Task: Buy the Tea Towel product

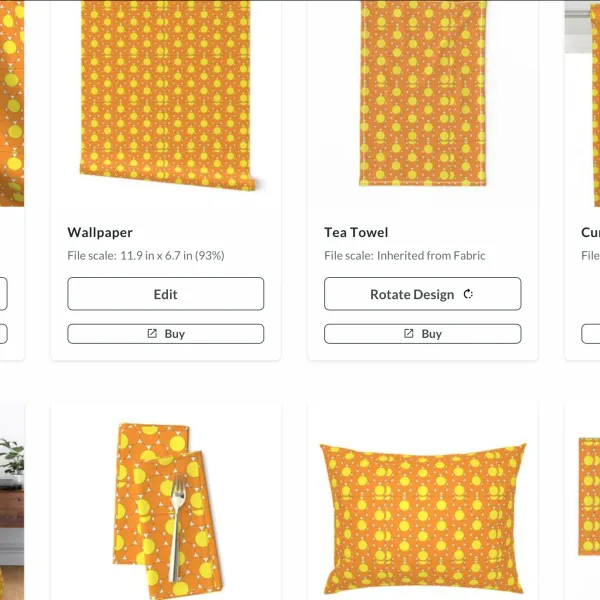Action: (422, 334)
